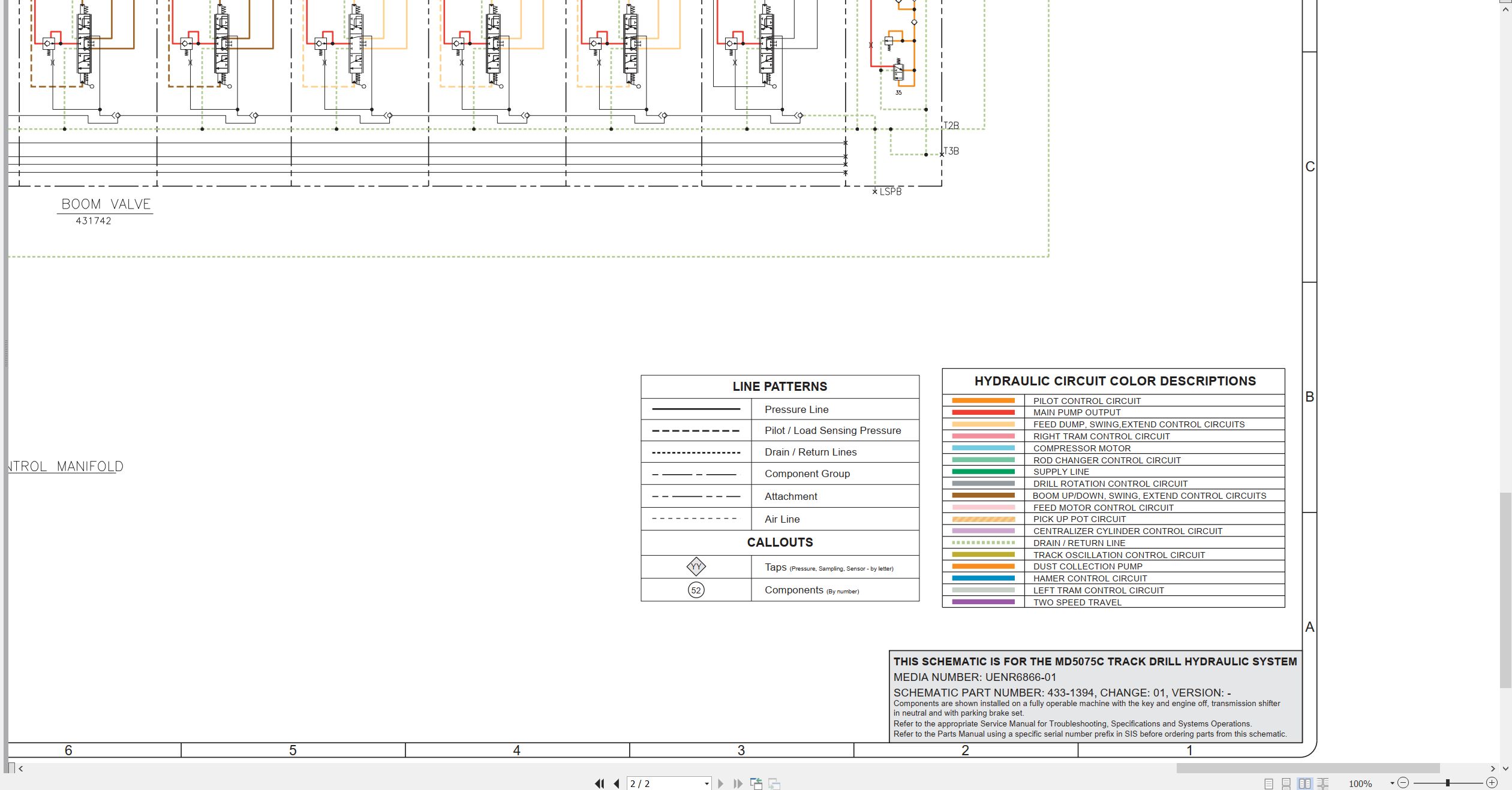Click the vertical scroll down arrow
Viewport: 1512px width, 790px height.
(1505, 768)
